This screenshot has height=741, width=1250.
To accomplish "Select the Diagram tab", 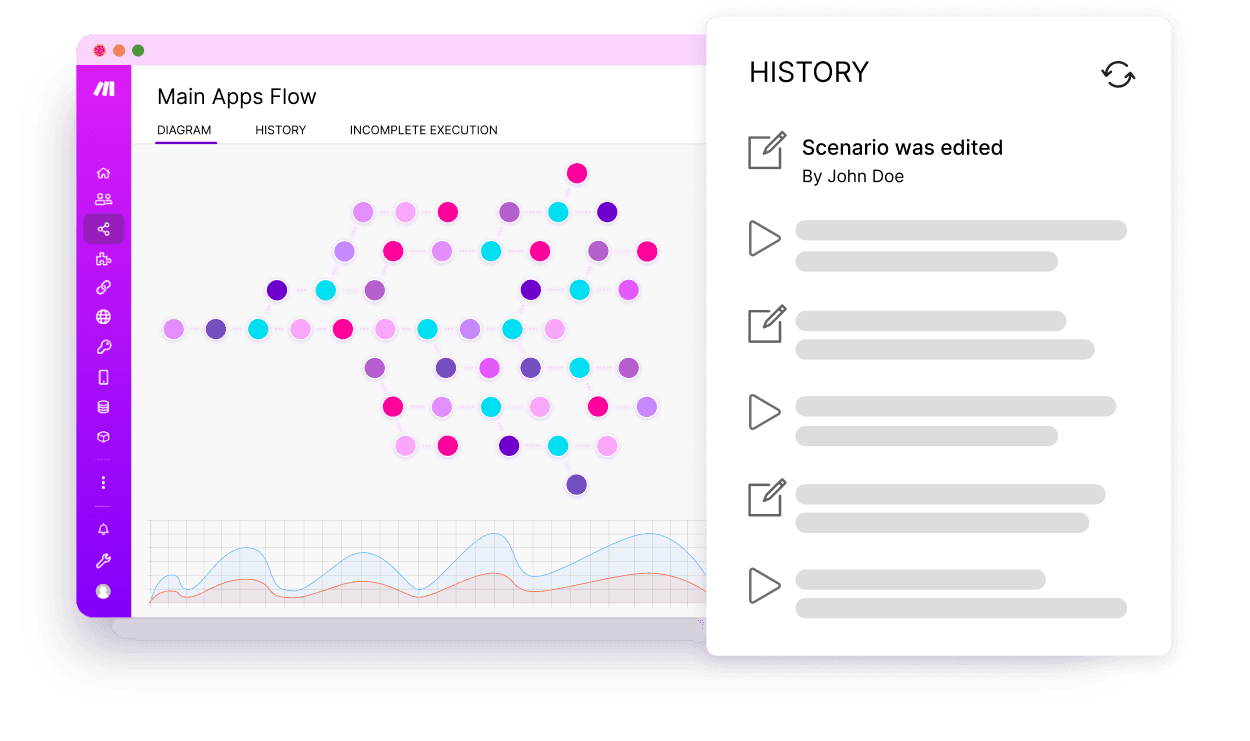I will coord(184,130).
